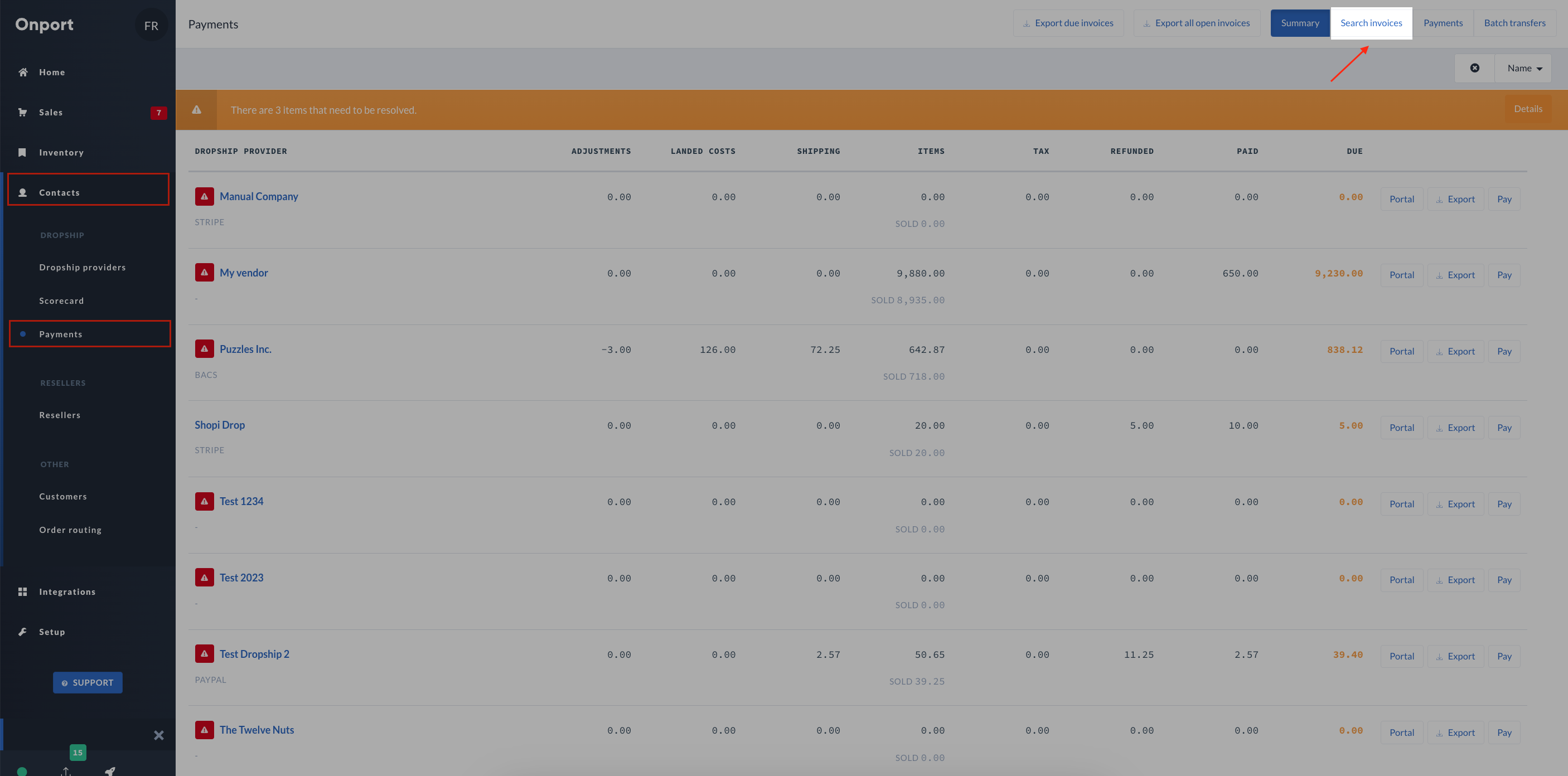Click Details in the orange banner

click(1528, 109)
